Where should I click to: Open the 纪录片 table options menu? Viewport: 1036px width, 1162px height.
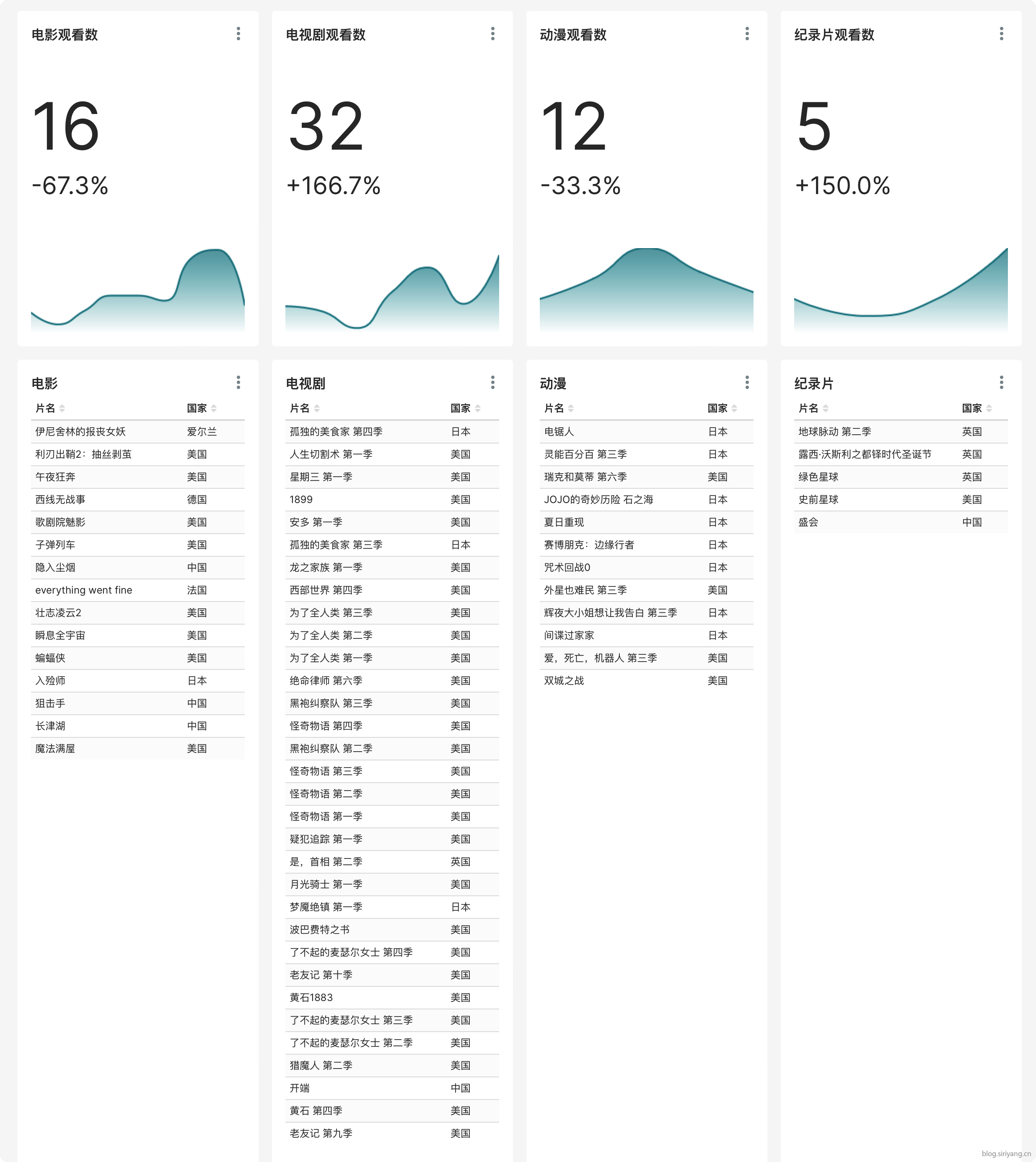tap(1002, 382)
